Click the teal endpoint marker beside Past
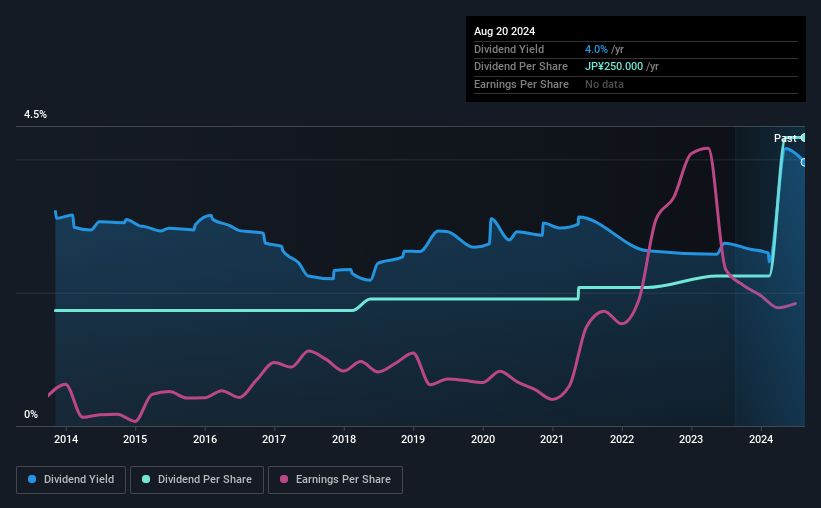The height and width of the screenshot is (508, 821). [804, 137]
